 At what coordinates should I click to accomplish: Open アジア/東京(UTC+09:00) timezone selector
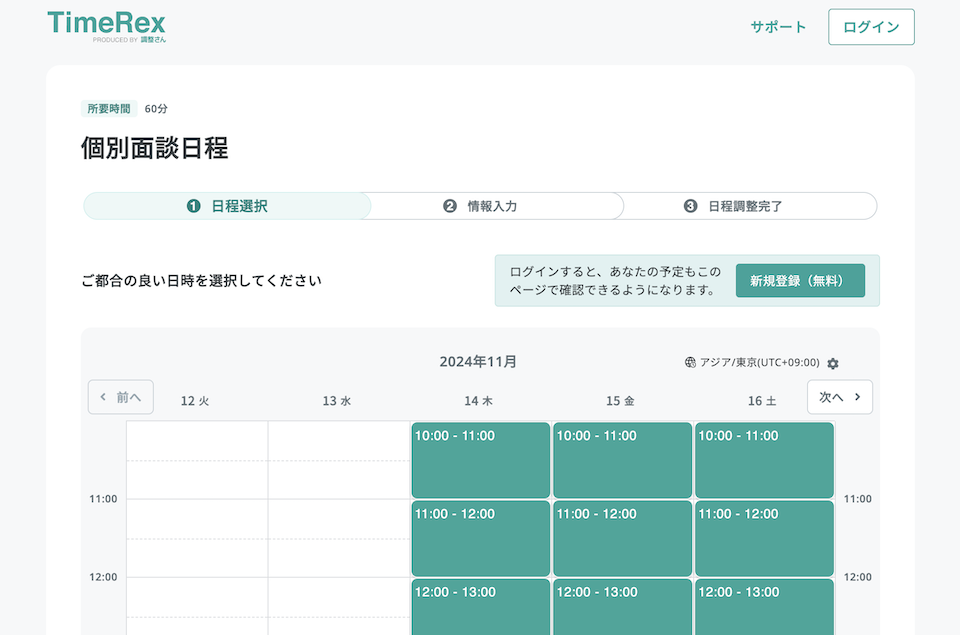click(x=759, y=363)
